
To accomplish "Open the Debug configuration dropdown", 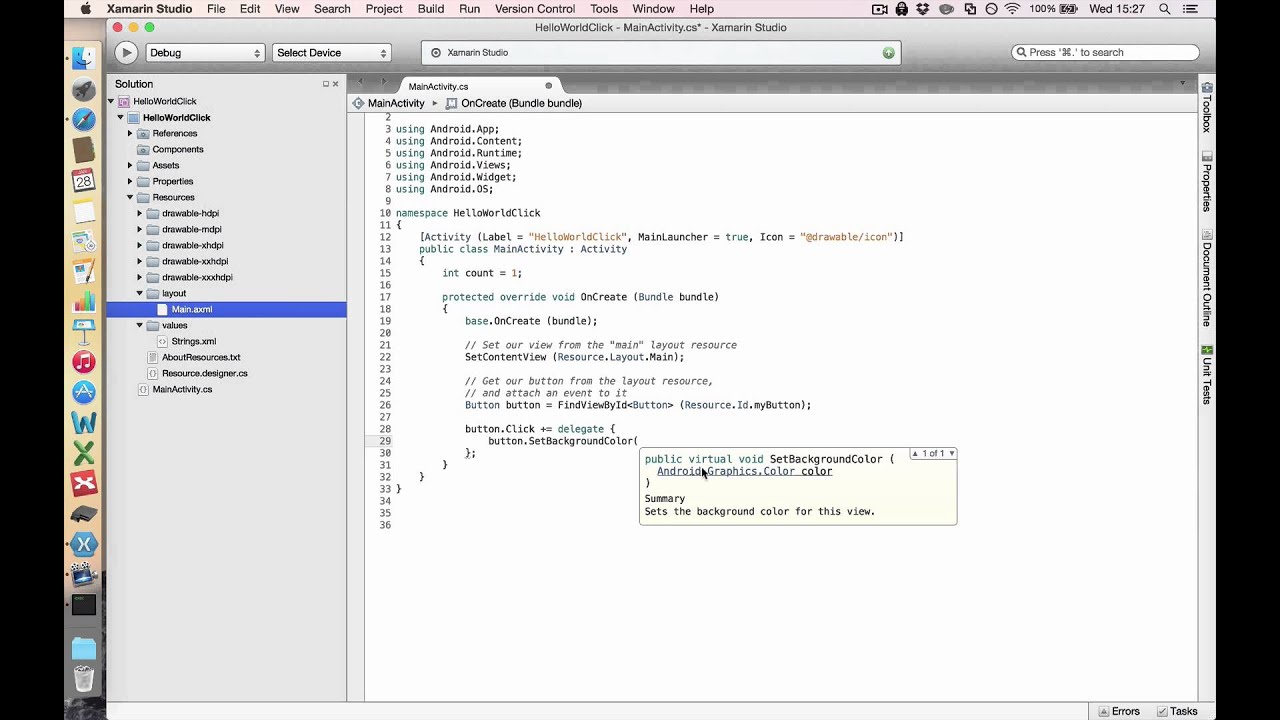I will click(205, 53).
